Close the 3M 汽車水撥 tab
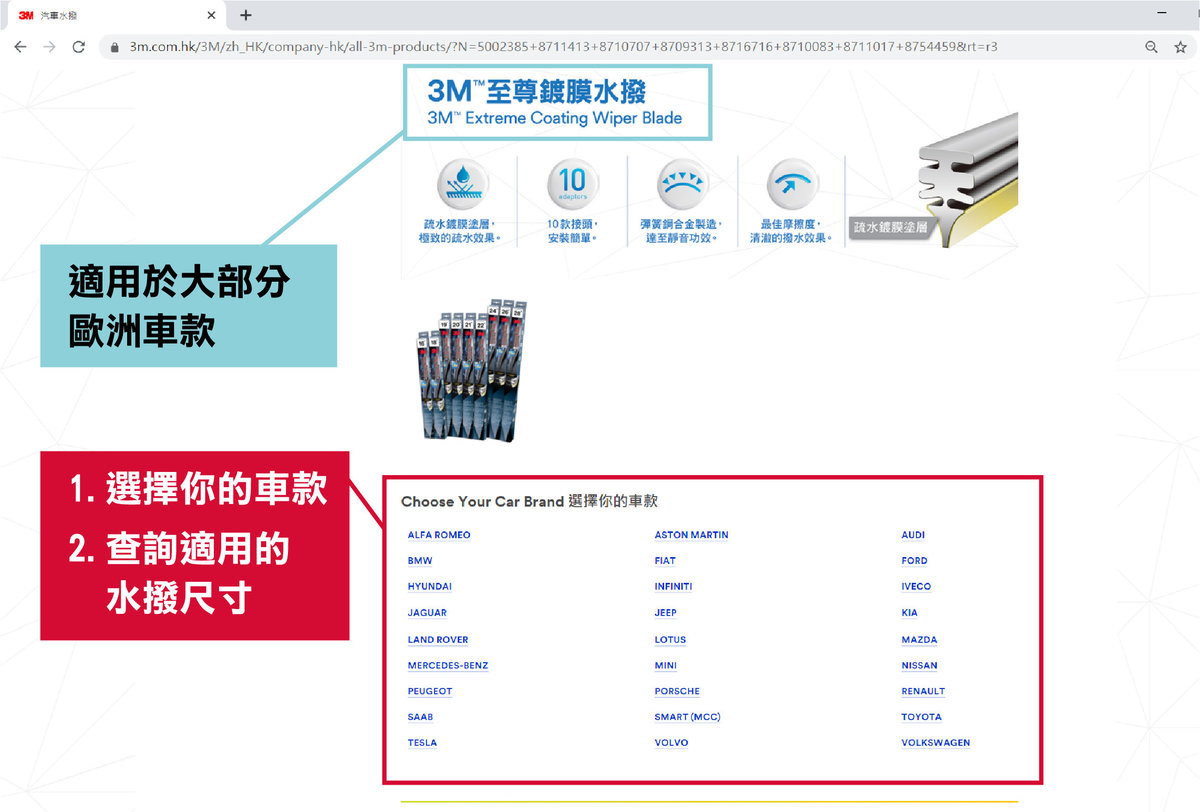The width and height of the screenshot is (1200, 812). pyautogui.click(x=211, y=16)
